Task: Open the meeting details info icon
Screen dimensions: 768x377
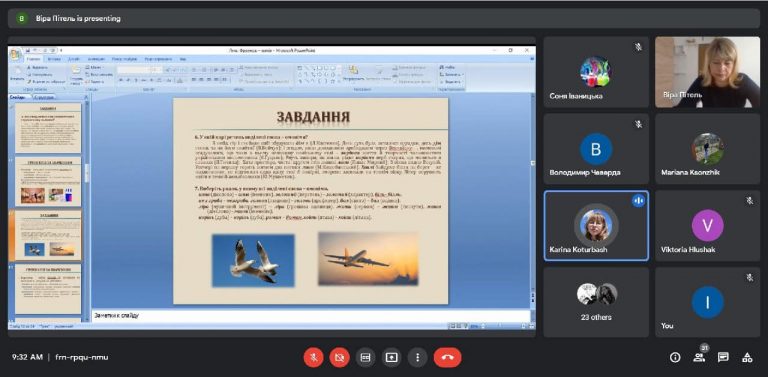Action: pos(675,357)
